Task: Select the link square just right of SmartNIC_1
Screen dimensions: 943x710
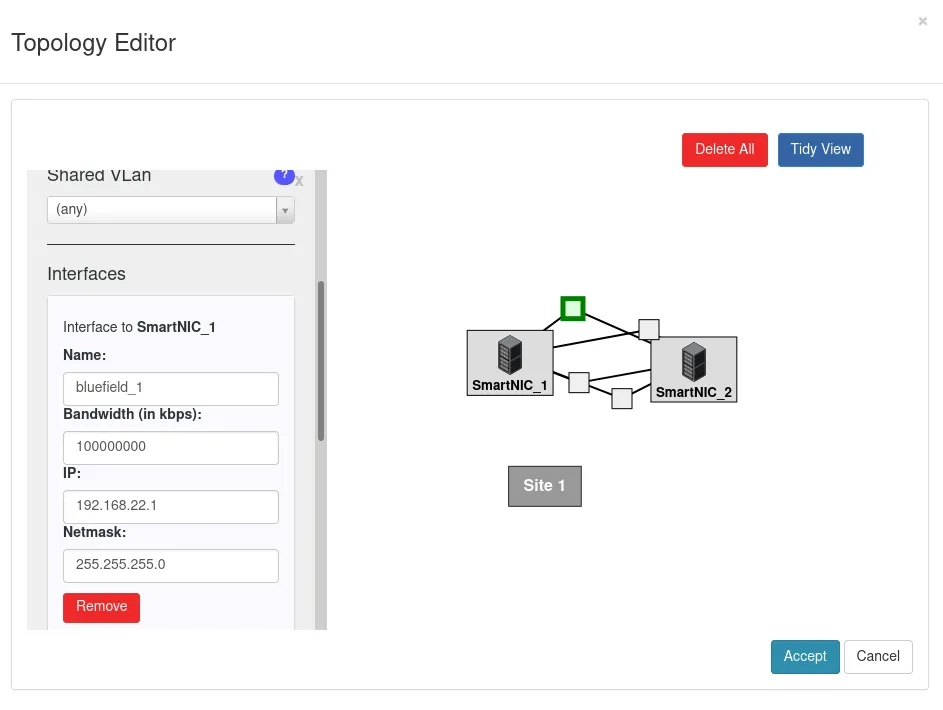Action: coord(579,382)
